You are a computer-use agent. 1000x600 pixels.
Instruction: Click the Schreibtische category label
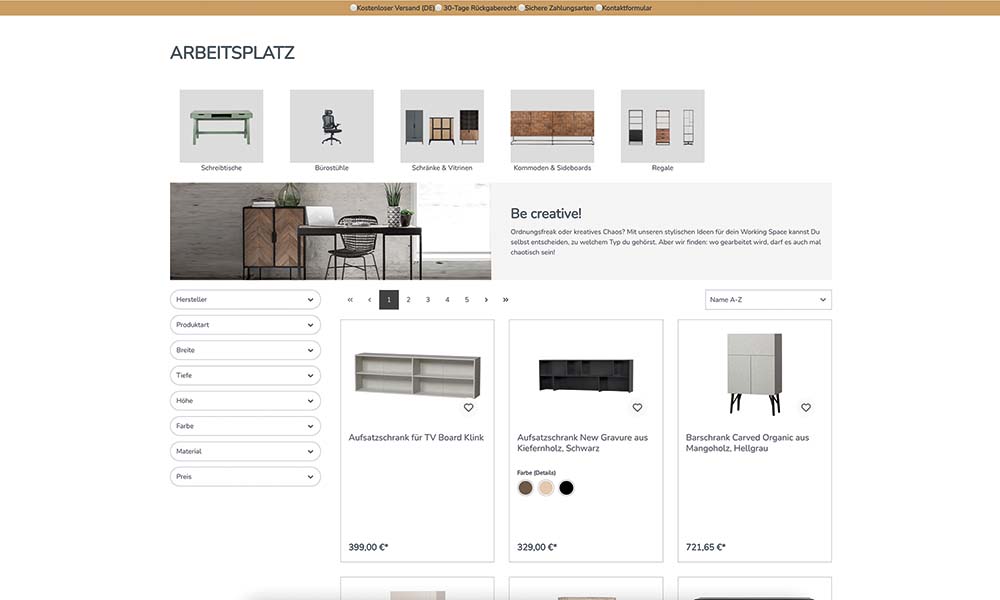click(x=221, y=168)
